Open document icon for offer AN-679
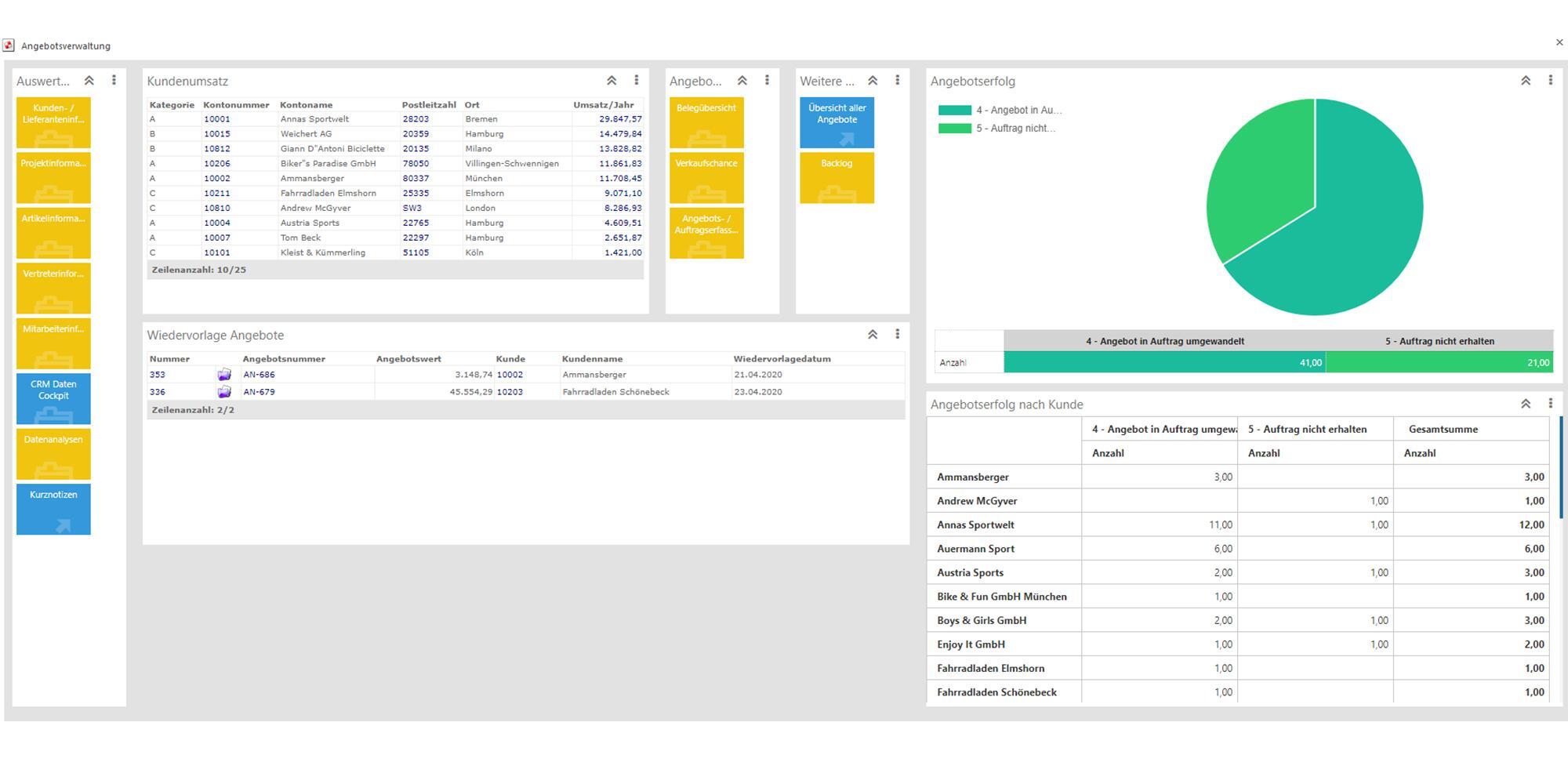The width and height of the screenshot is (1568, 784). [x=224, y=392]
